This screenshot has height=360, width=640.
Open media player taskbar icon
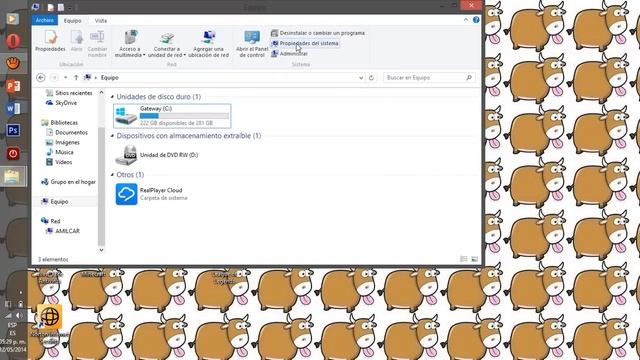13,19
